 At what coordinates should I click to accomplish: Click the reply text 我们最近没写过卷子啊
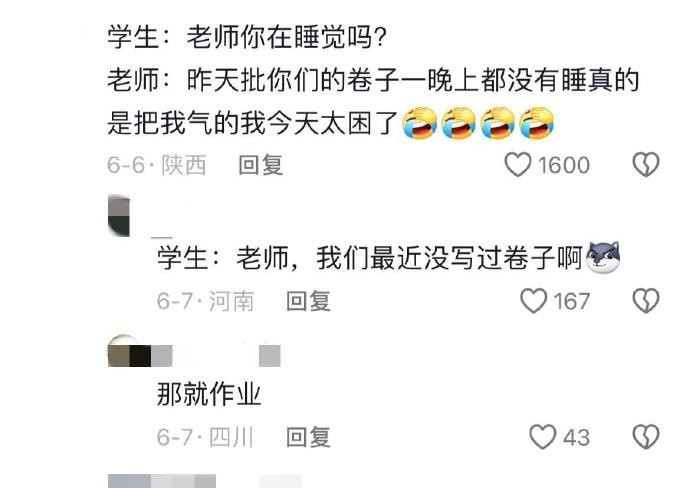[449, 258]
